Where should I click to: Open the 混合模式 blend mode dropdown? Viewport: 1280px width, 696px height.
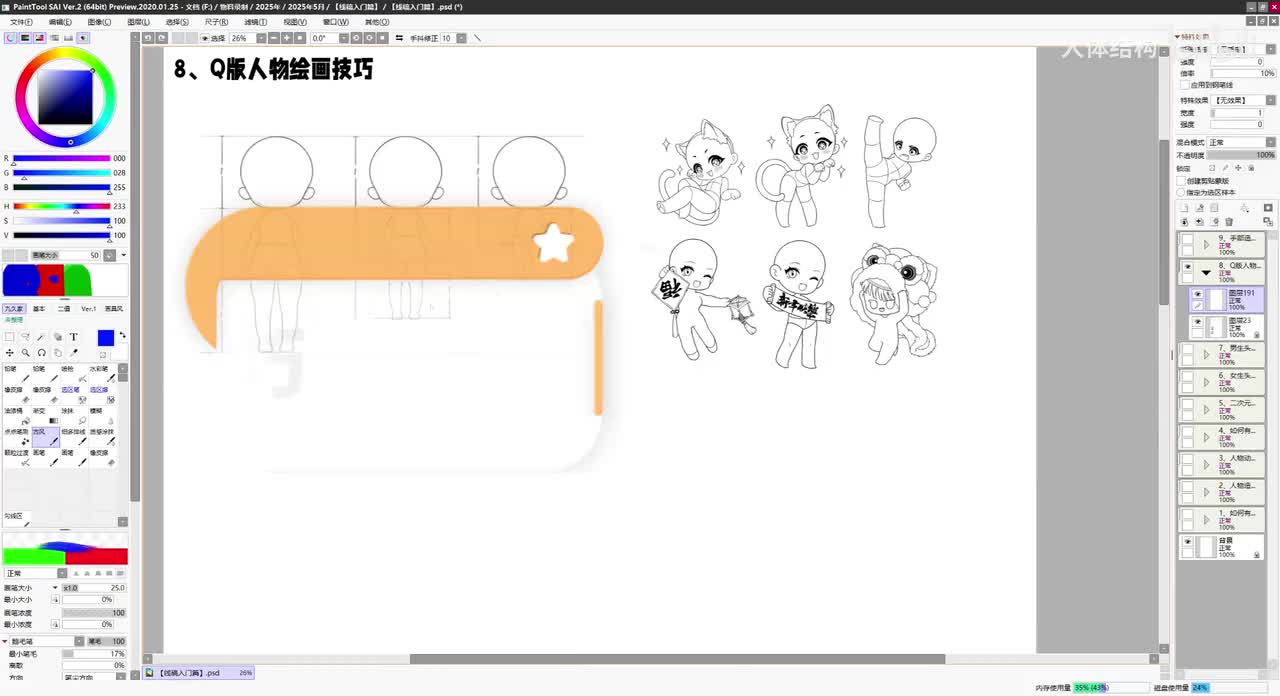pos(1242,142)
